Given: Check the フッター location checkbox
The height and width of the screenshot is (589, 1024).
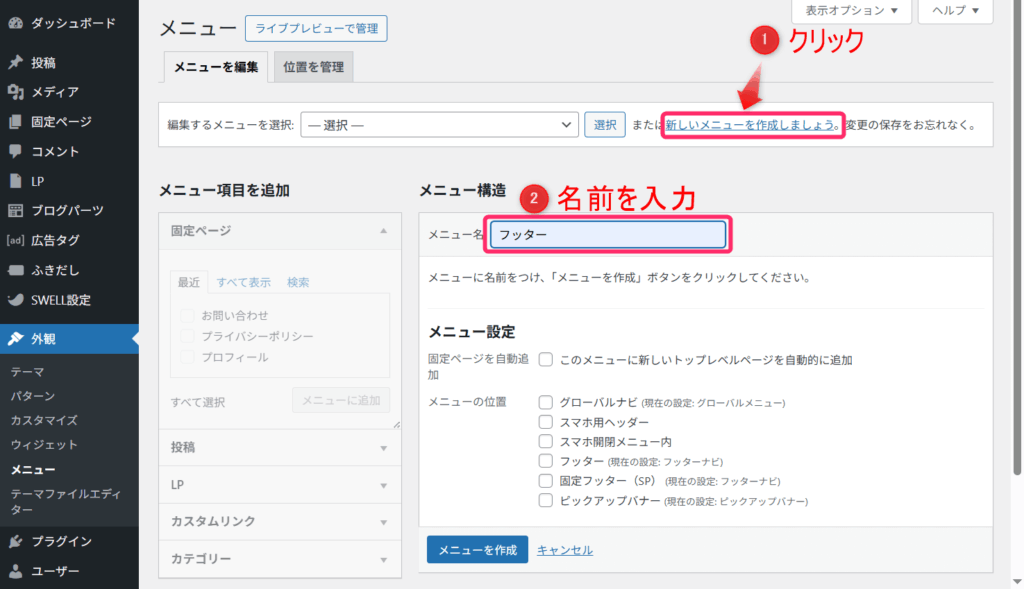Looking at the screenshot, I should coord(546,461).
